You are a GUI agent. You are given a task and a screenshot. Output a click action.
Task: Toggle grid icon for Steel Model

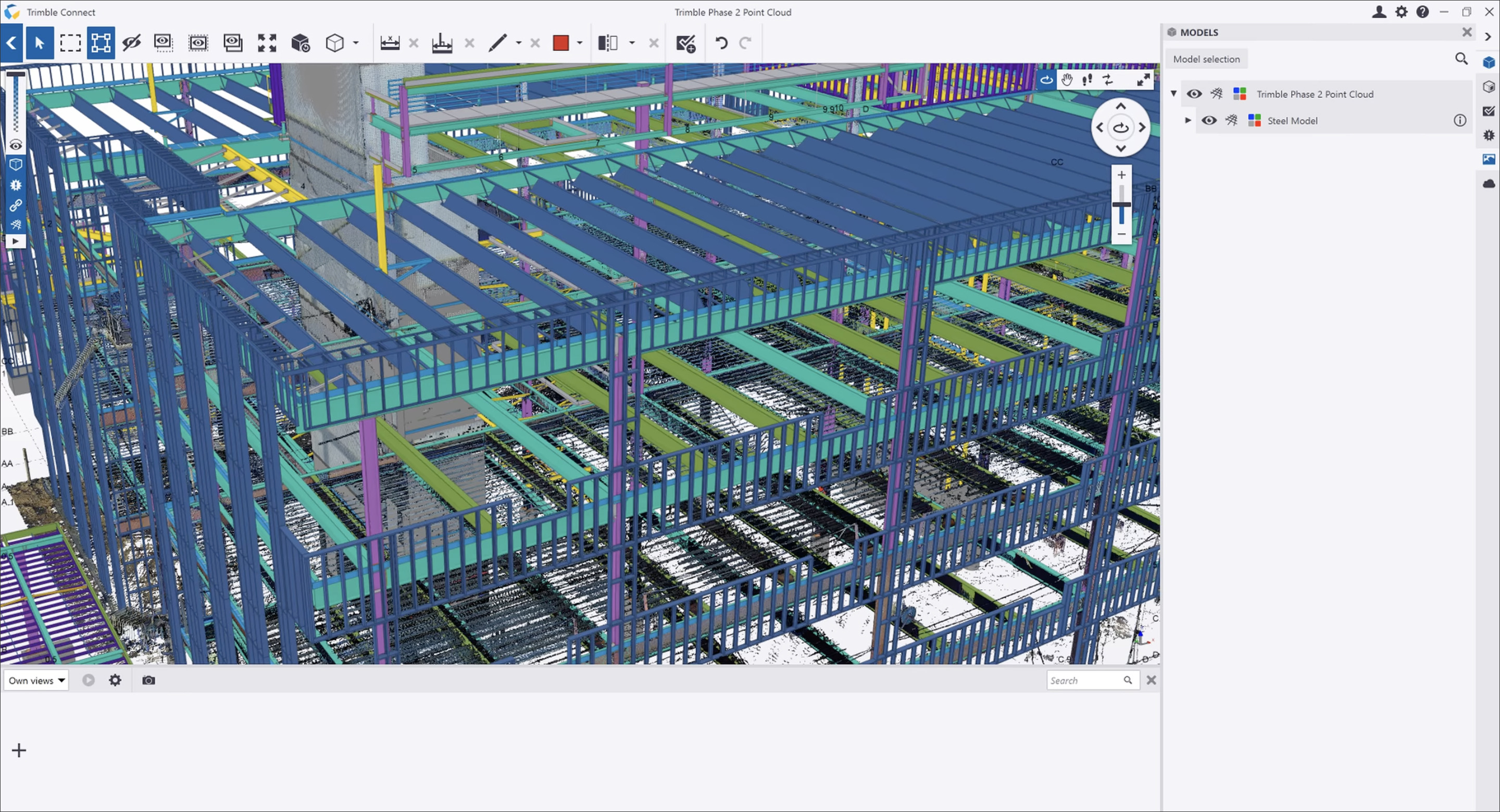[1231, 120]
